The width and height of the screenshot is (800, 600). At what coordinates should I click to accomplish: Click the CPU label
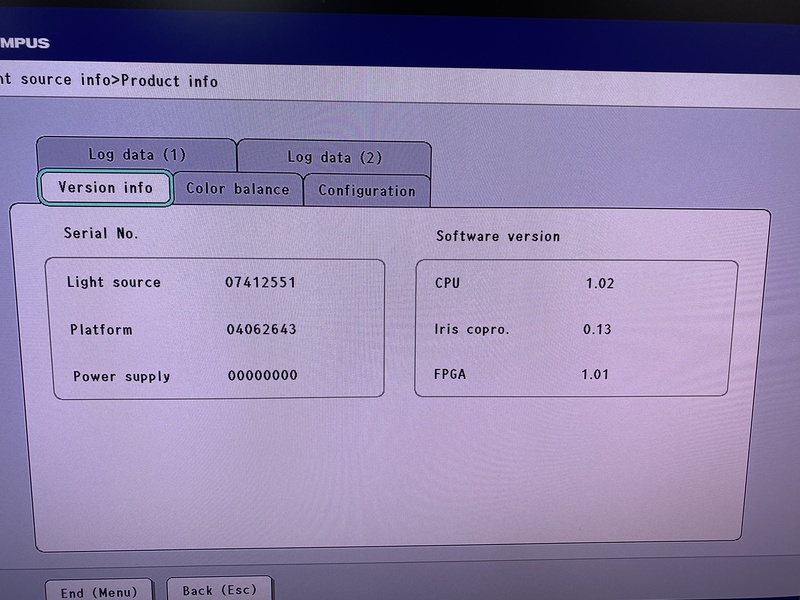coord(447,283)
